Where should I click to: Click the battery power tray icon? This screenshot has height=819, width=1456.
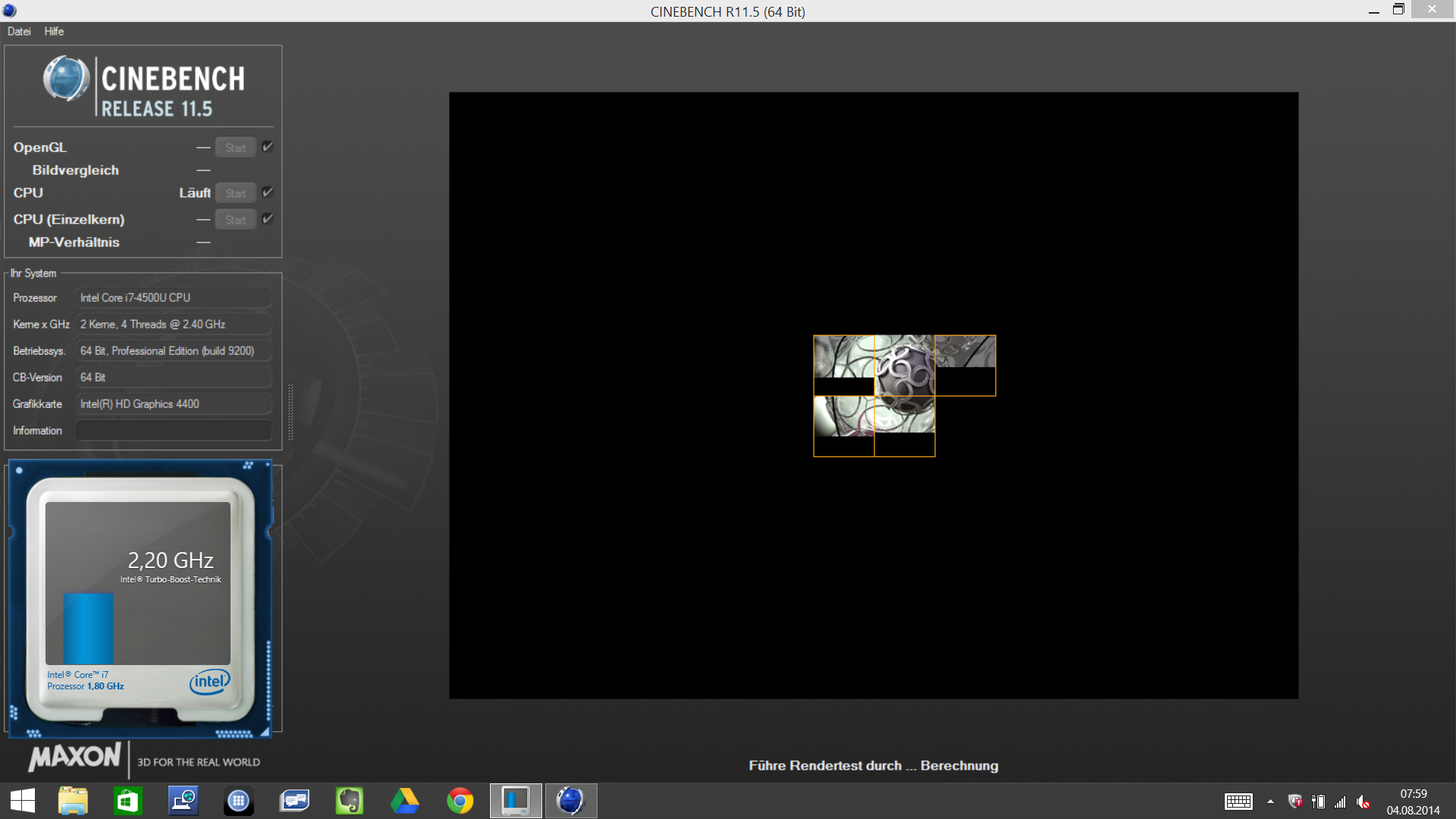coord(1319,802)
